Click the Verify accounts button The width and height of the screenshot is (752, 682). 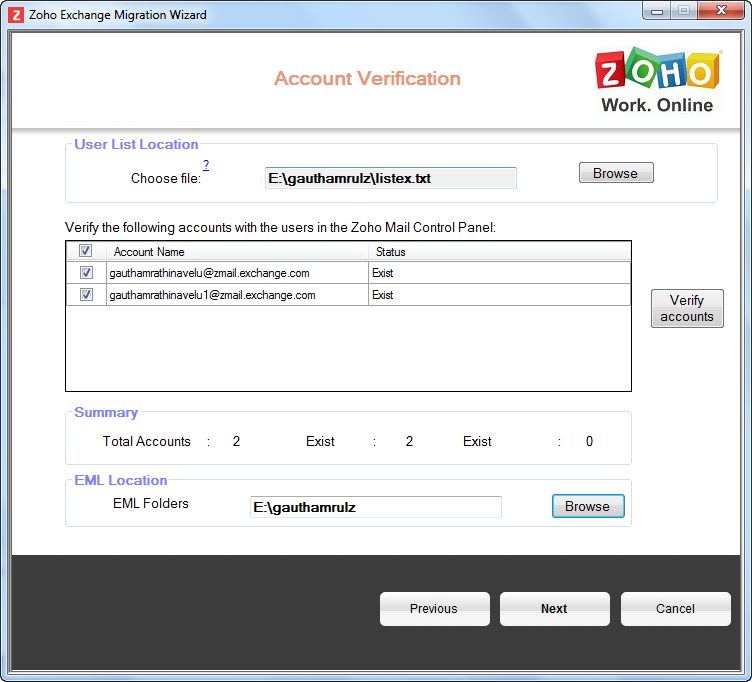click(x=687, y=308)
